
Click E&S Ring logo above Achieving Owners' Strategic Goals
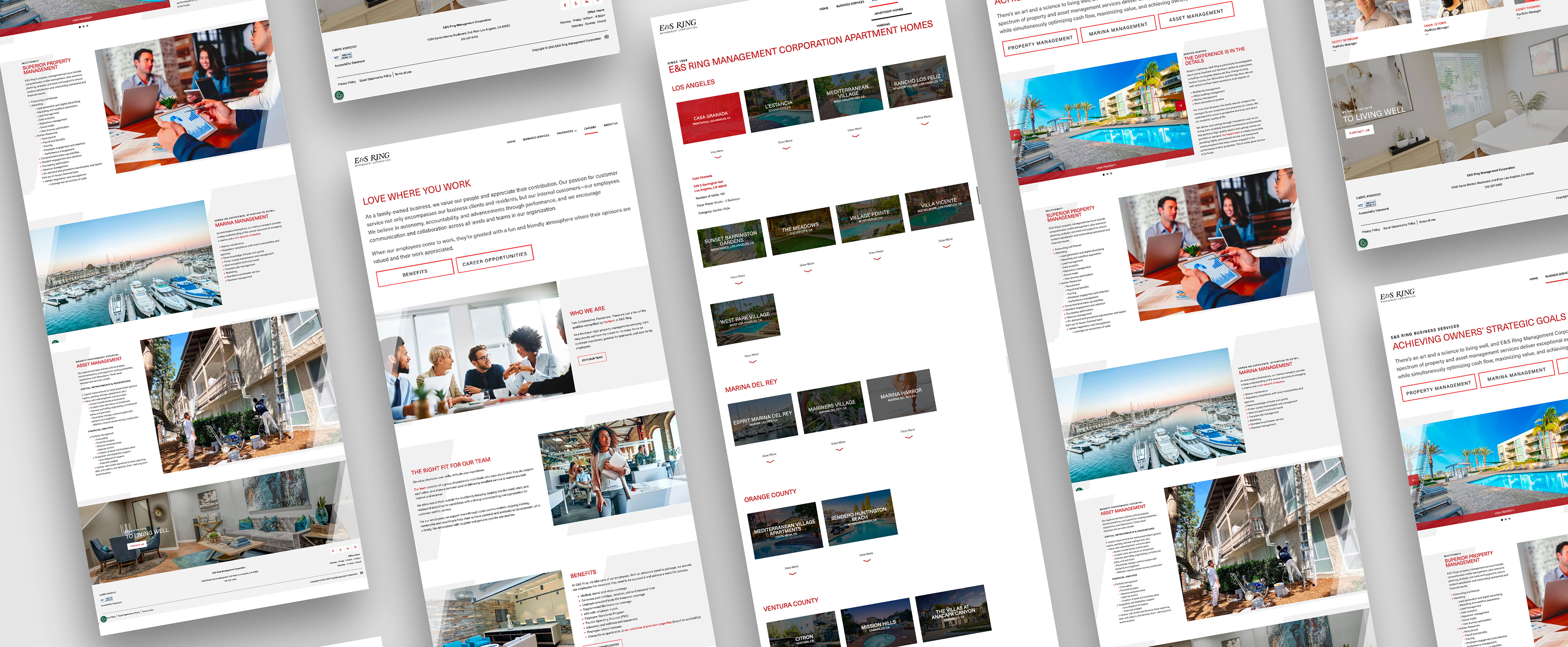pyautogui.click(x=1398, y=296)
